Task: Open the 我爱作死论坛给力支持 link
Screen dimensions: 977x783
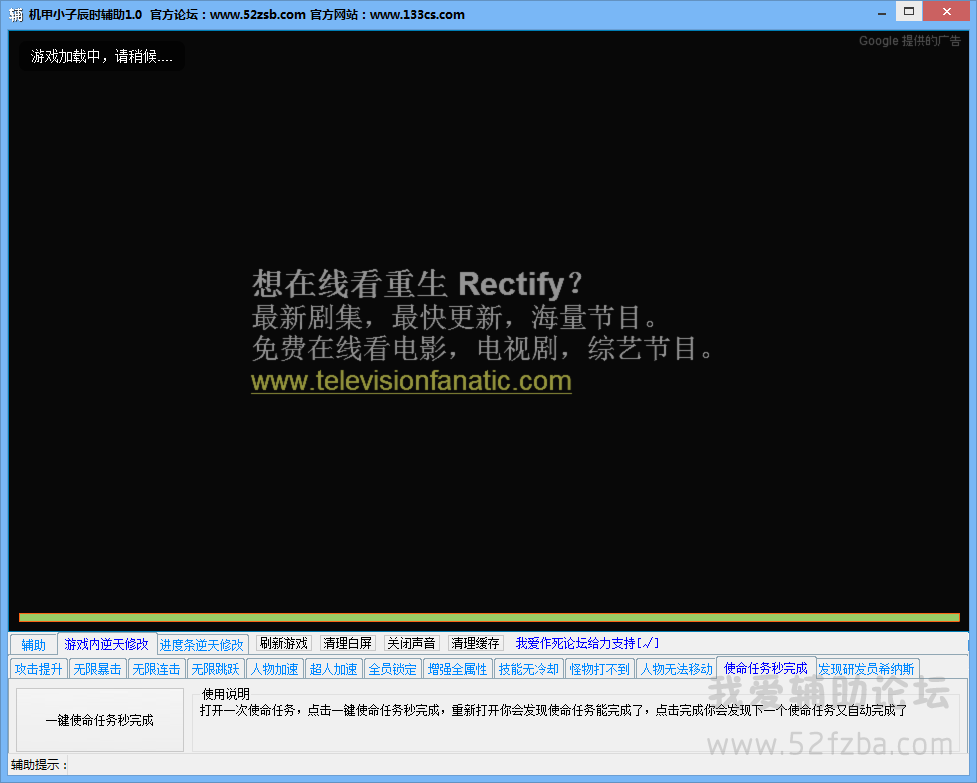Action: [587, 643]
